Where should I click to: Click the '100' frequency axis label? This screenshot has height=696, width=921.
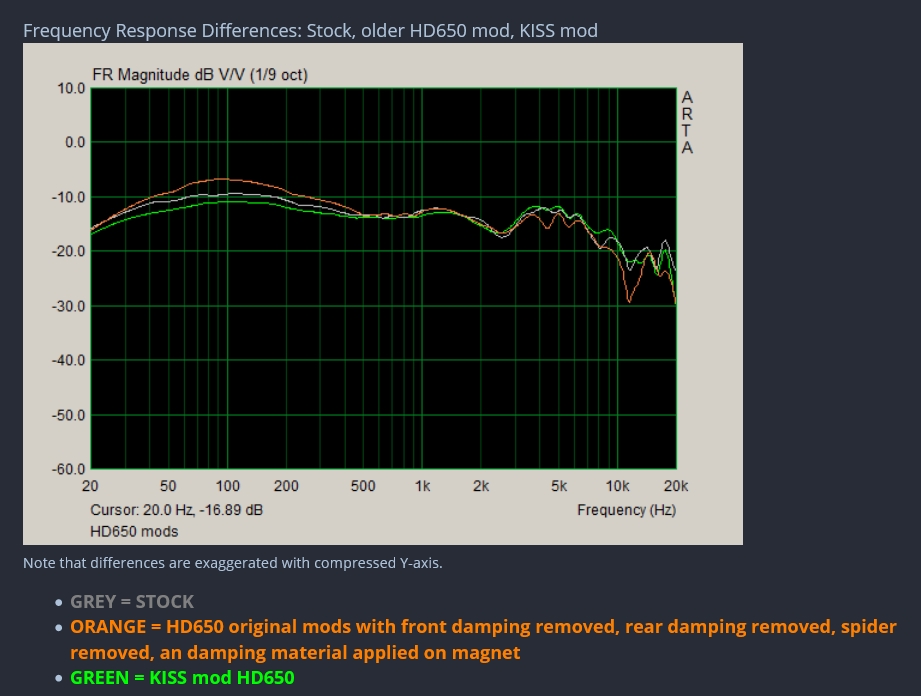click(227, 486)
